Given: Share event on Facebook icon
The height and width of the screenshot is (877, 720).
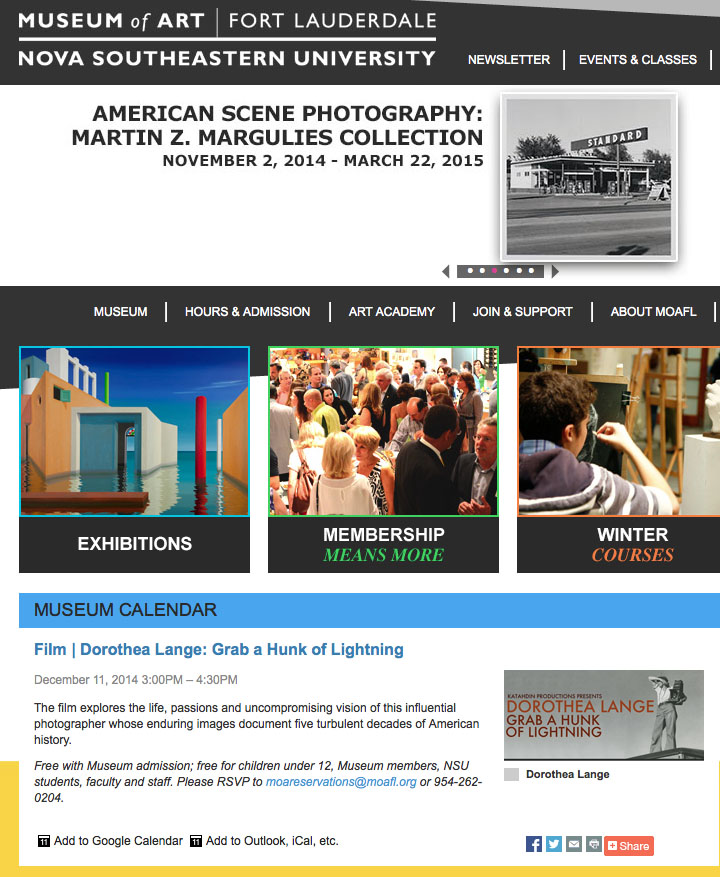Looking at the screenshot, I should coord(534,844).
